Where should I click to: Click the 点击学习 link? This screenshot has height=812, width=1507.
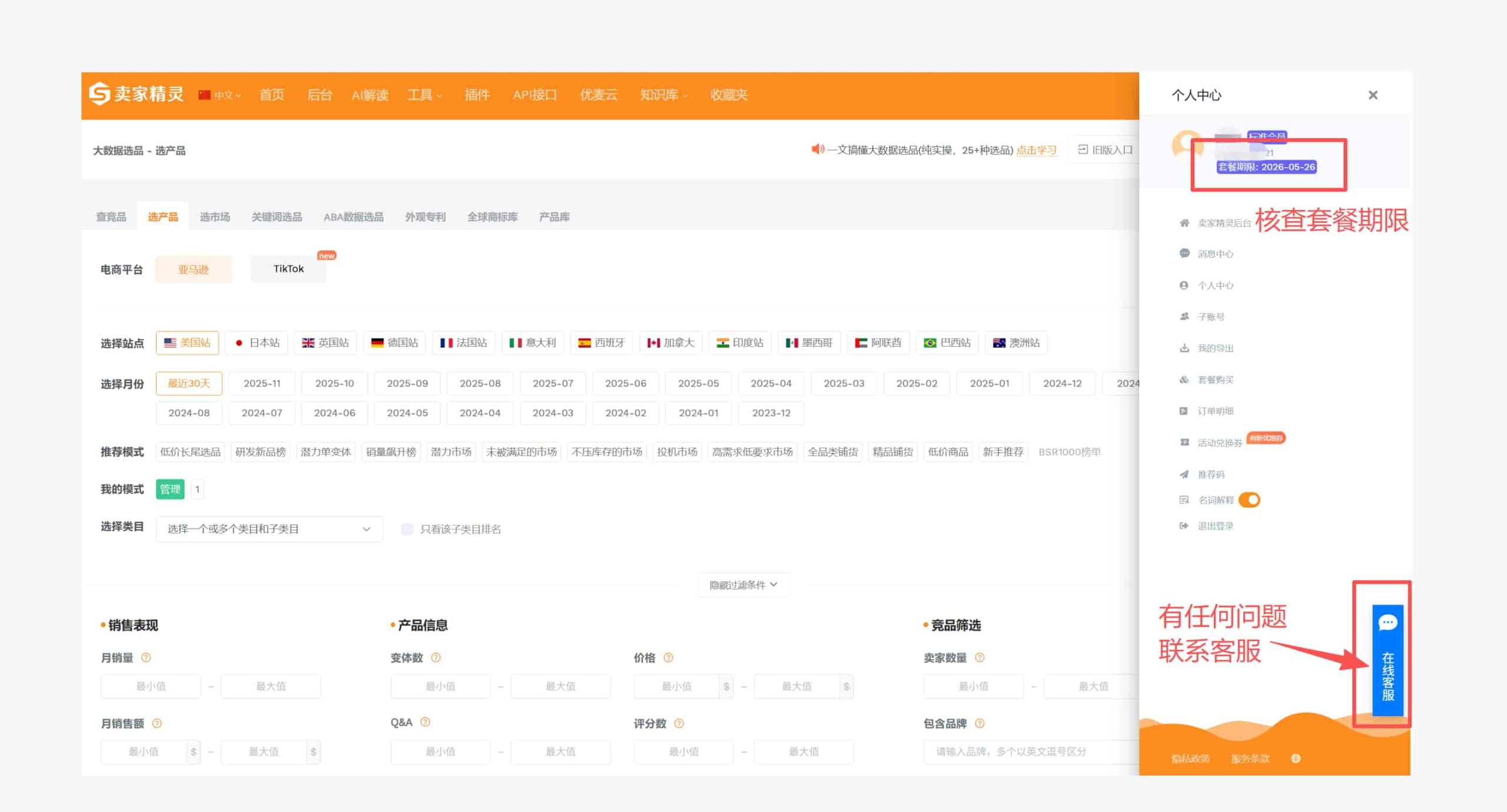pyautogui.click(x=1036, y=150)
